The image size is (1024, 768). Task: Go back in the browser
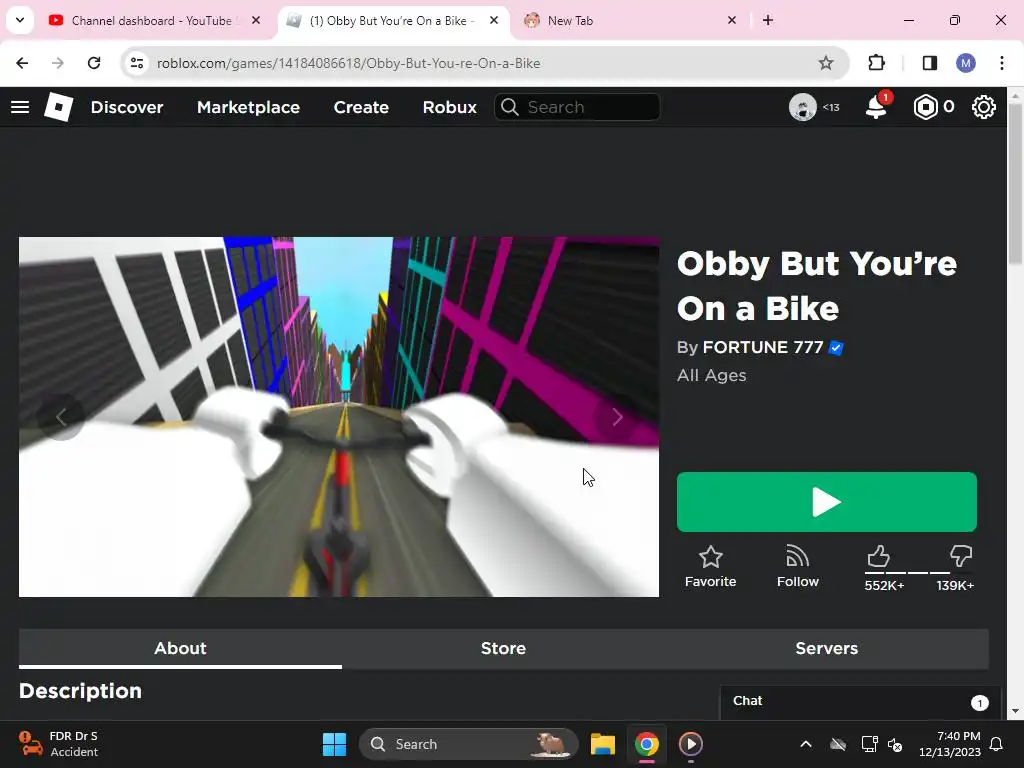(22, 63)
